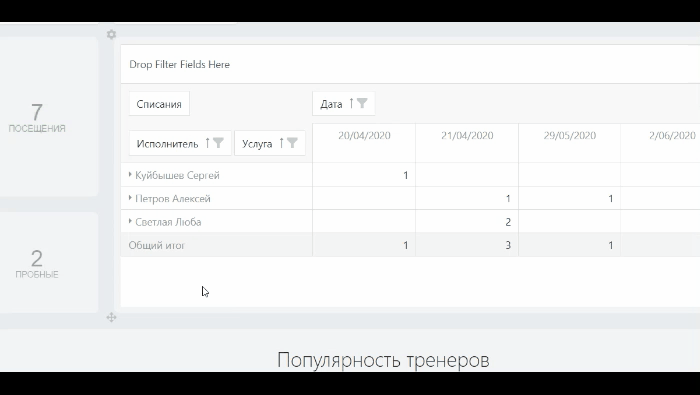Open filter funnel for Исполнитель field
Image resolution: width=700 pixels, height=395 pixels.
pos(218,143)
